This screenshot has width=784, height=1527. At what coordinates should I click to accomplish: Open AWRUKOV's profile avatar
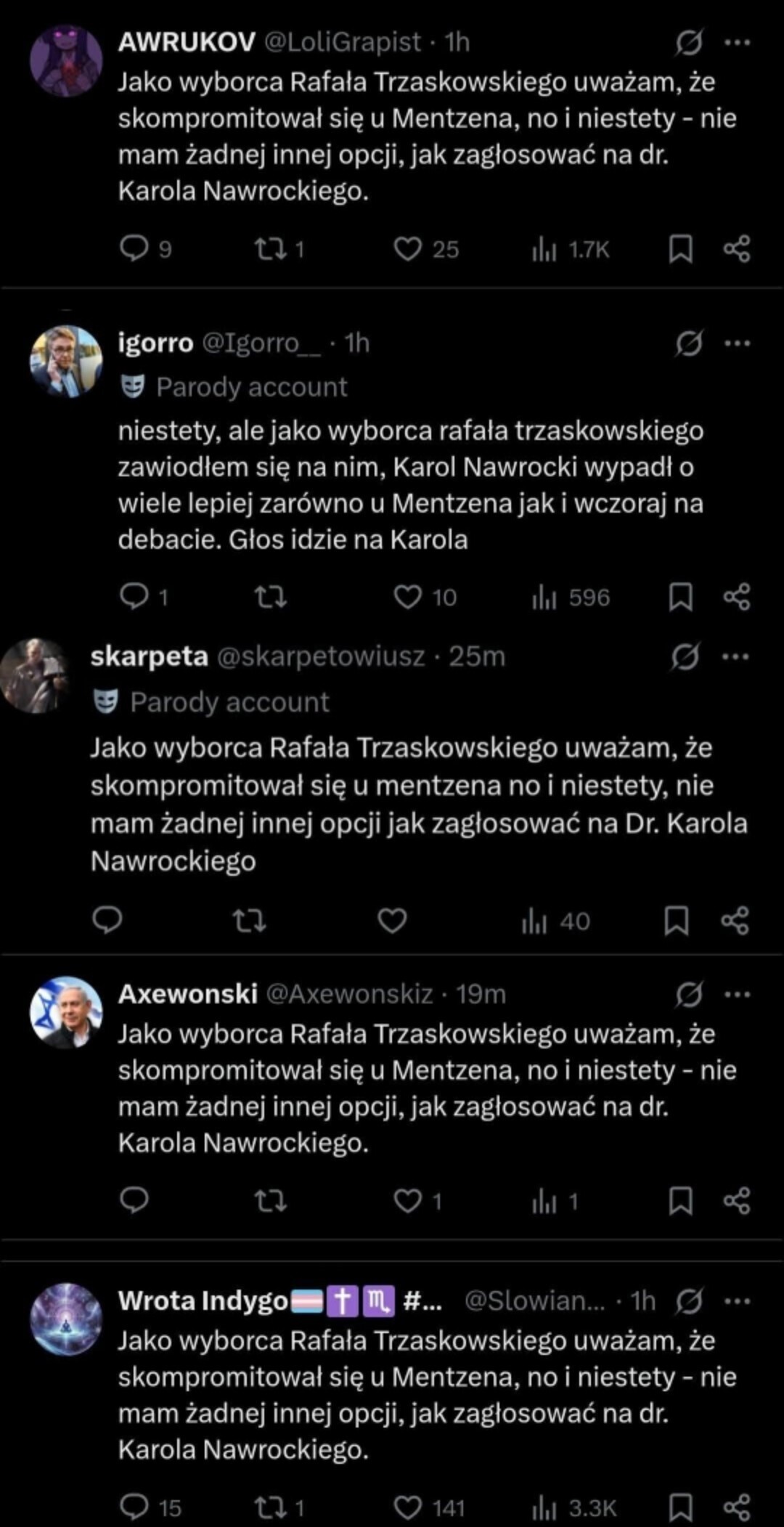click(66, 61)
